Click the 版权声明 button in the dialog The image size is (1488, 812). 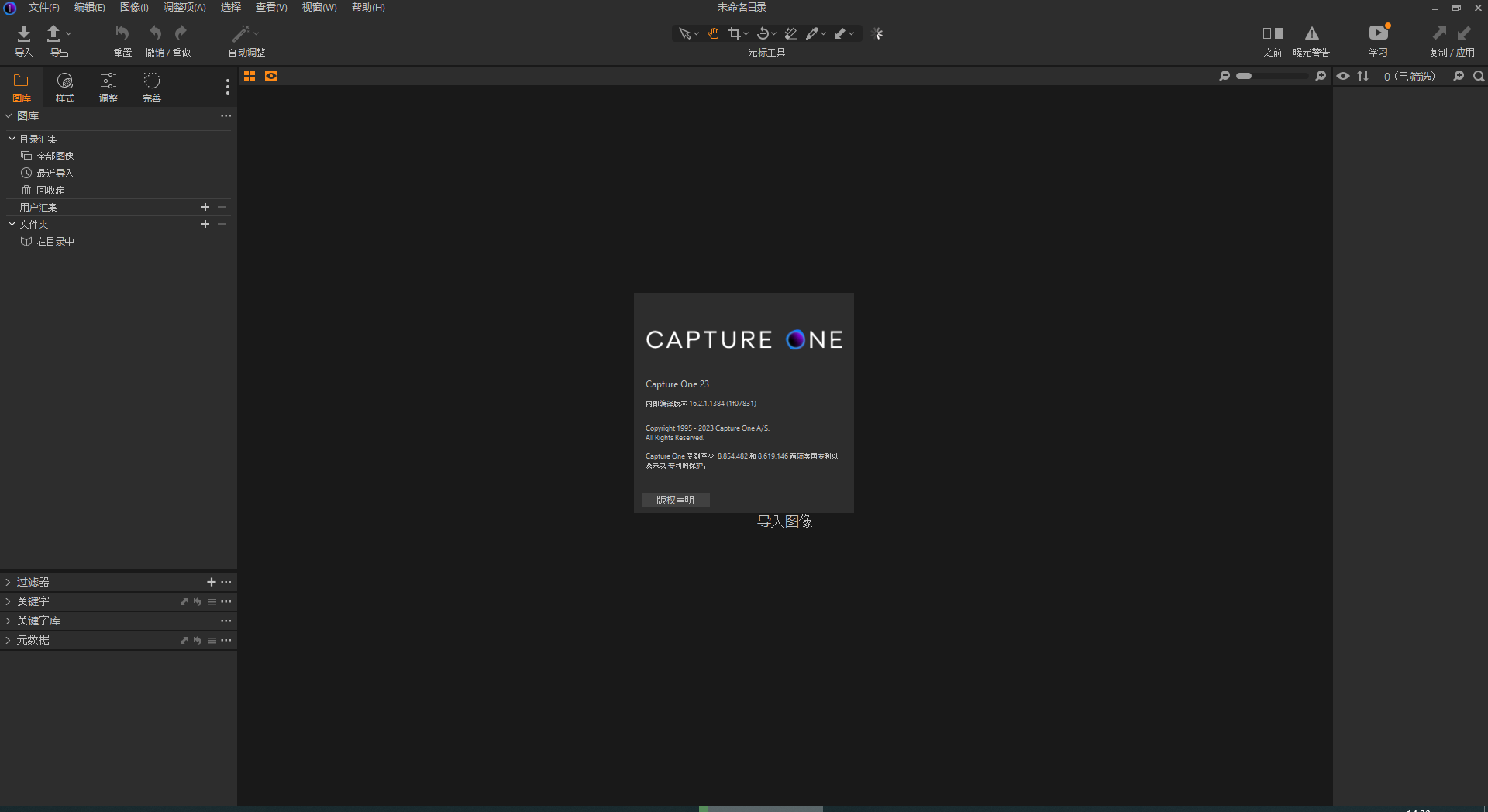pos(675,500)
